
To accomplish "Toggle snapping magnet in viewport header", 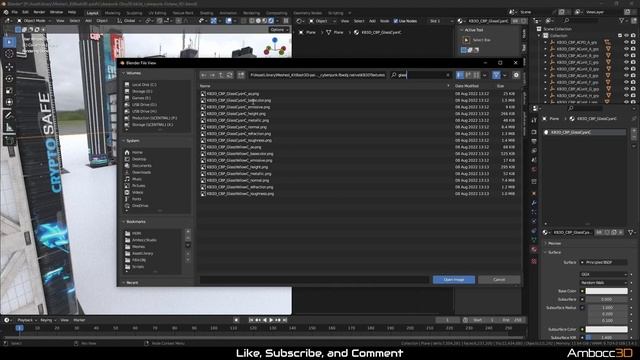I will [160, 21].
